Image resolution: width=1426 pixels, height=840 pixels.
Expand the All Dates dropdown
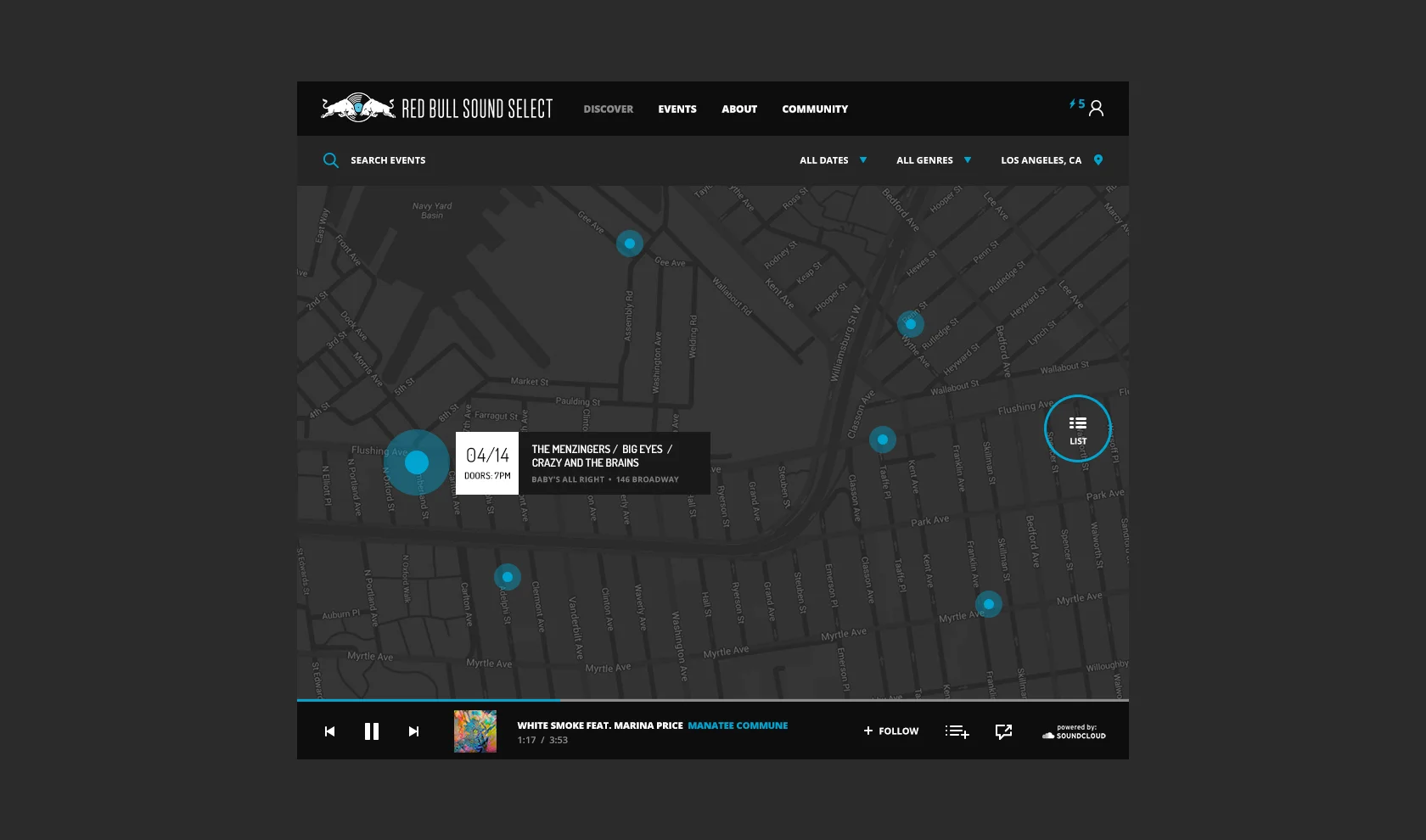[833, 160]
